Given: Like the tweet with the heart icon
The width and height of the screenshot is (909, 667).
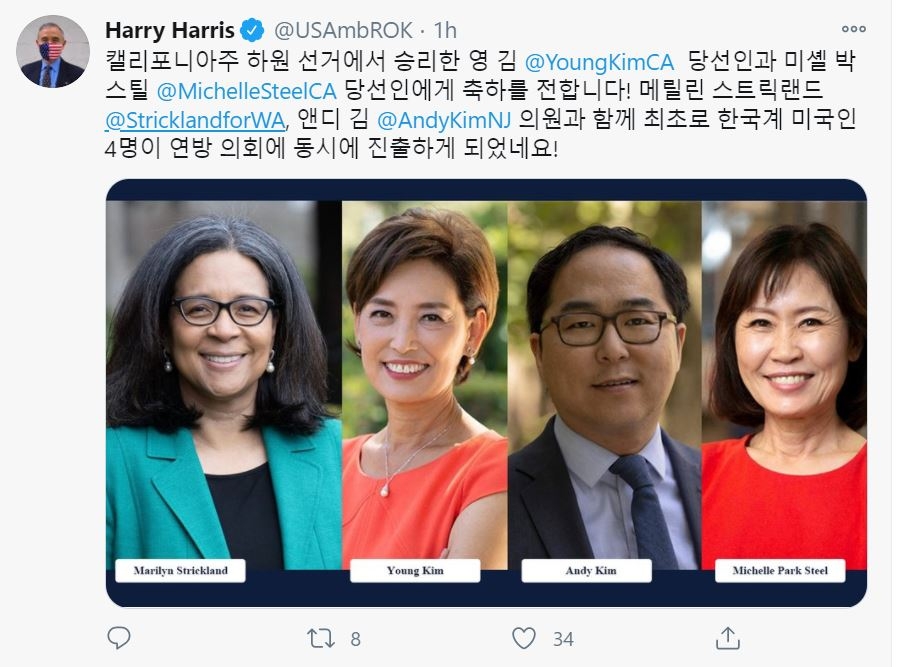Looking at the screenshot, I should (x=523, y=638).
